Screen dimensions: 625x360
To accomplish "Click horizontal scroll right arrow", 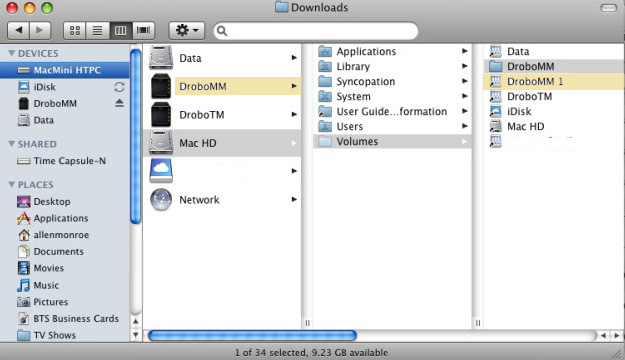I will click(x=617, y=335).
